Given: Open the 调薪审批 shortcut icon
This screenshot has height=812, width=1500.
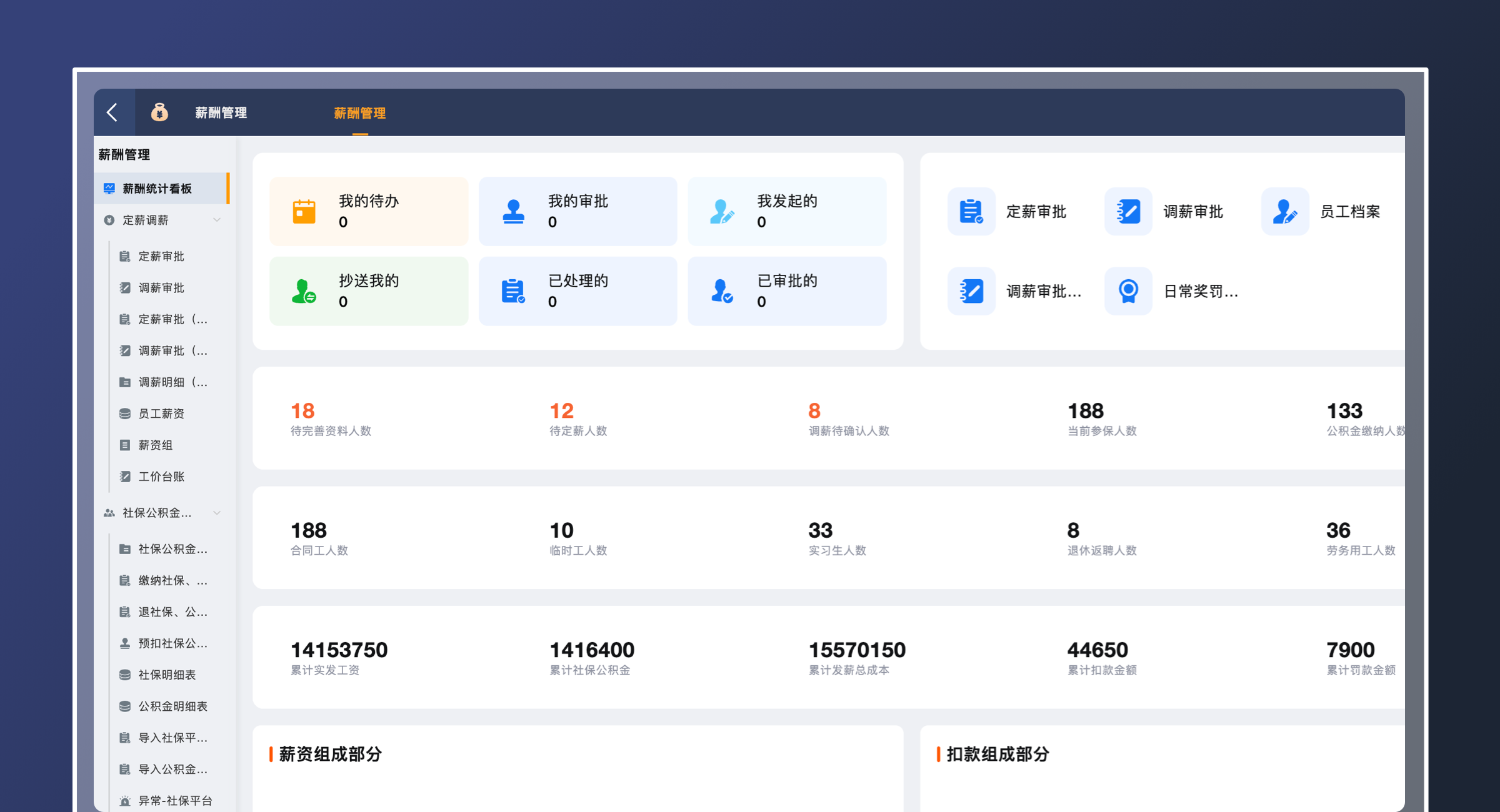Looking at the screenshot, I should click(x=1127, y=212).
